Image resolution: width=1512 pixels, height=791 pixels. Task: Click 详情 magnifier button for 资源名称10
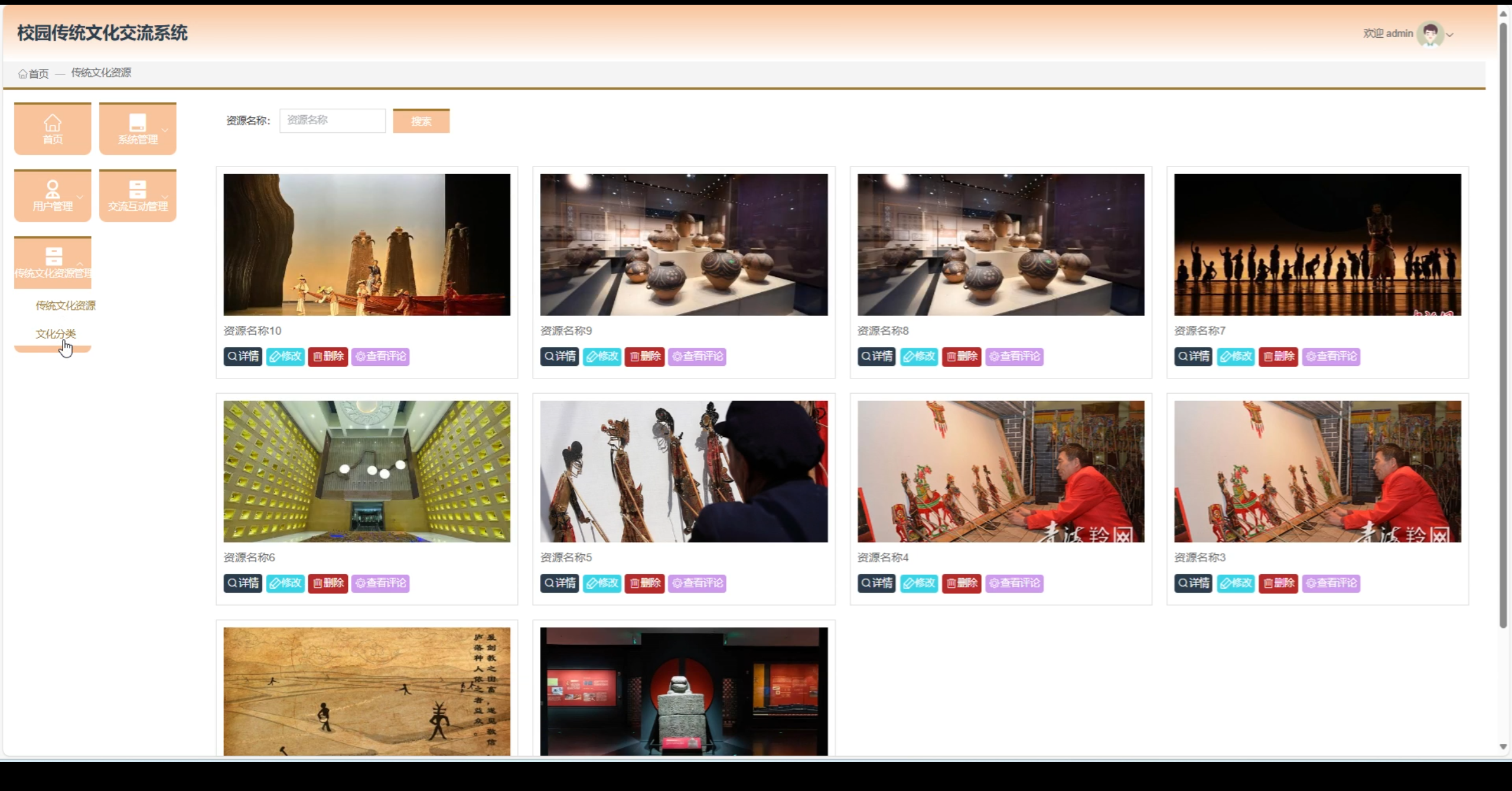pyautogui.click(x=243, y=356)
